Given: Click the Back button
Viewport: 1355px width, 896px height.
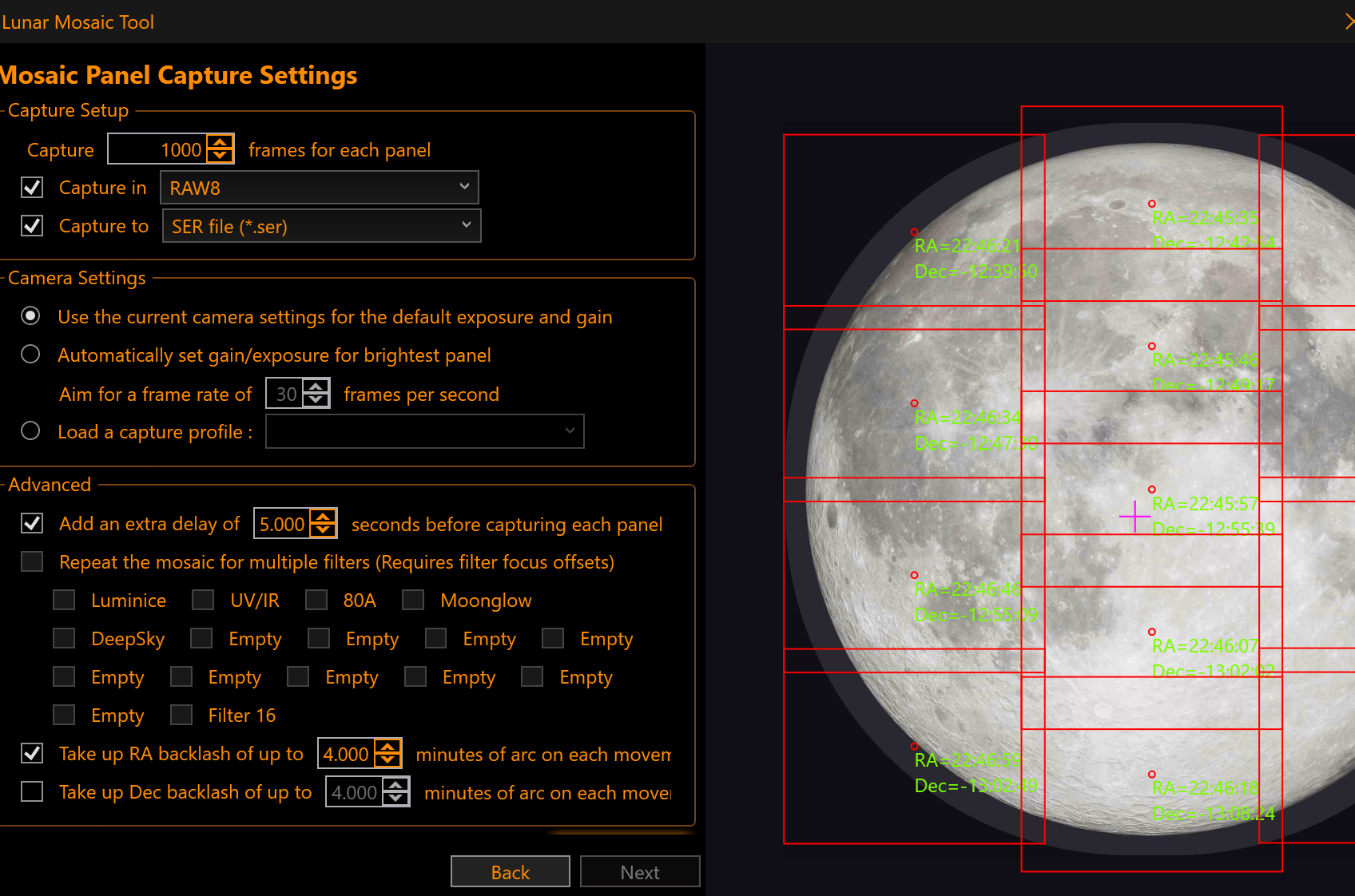Looking at the screenshot, I should pyautogui.click(x=511, y=872).
